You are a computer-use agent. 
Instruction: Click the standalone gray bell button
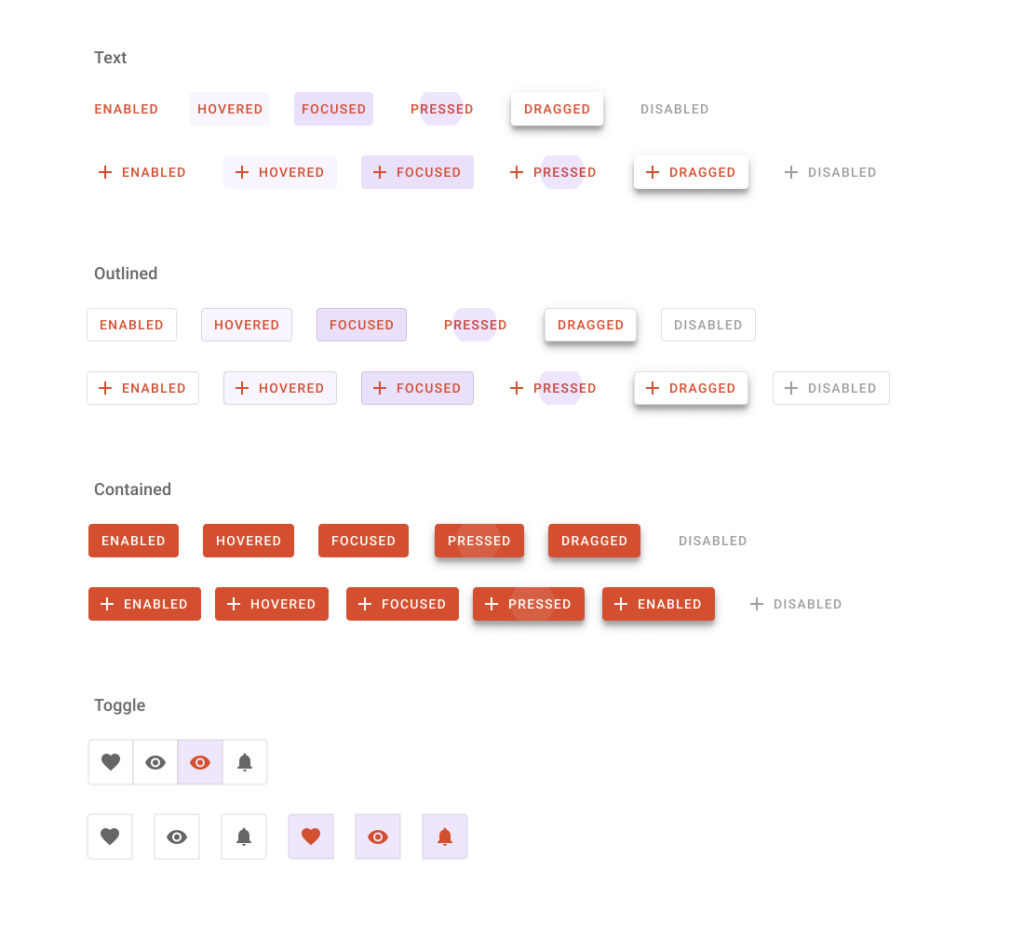[244, 836]
